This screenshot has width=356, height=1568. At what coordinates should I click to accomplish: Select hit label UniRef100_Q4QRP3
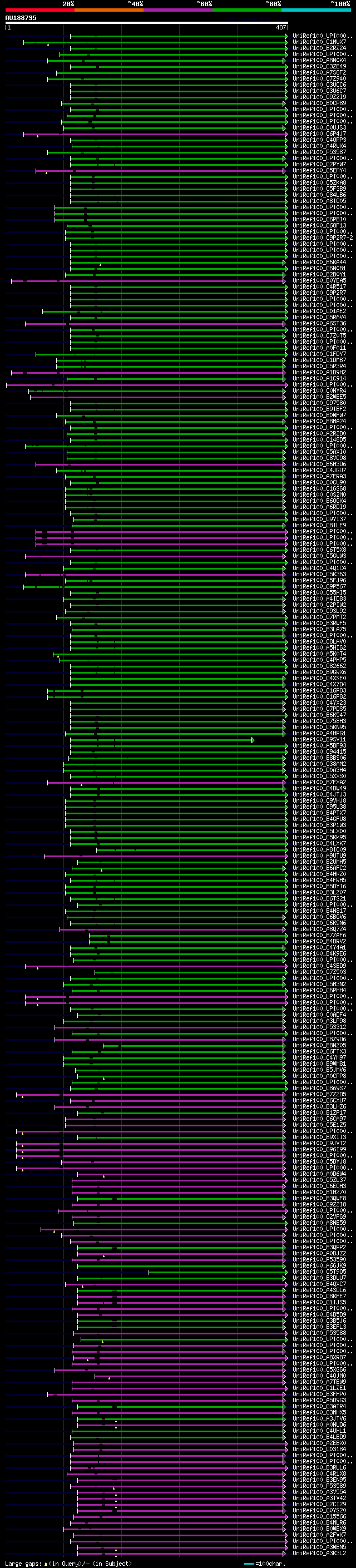pyautogui.click(x=319, y=140)
